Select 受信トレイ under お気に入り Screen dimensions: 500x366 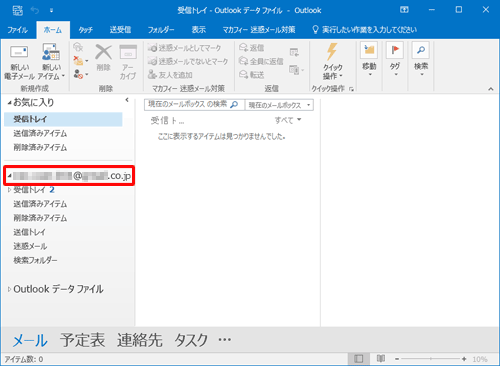63,119
